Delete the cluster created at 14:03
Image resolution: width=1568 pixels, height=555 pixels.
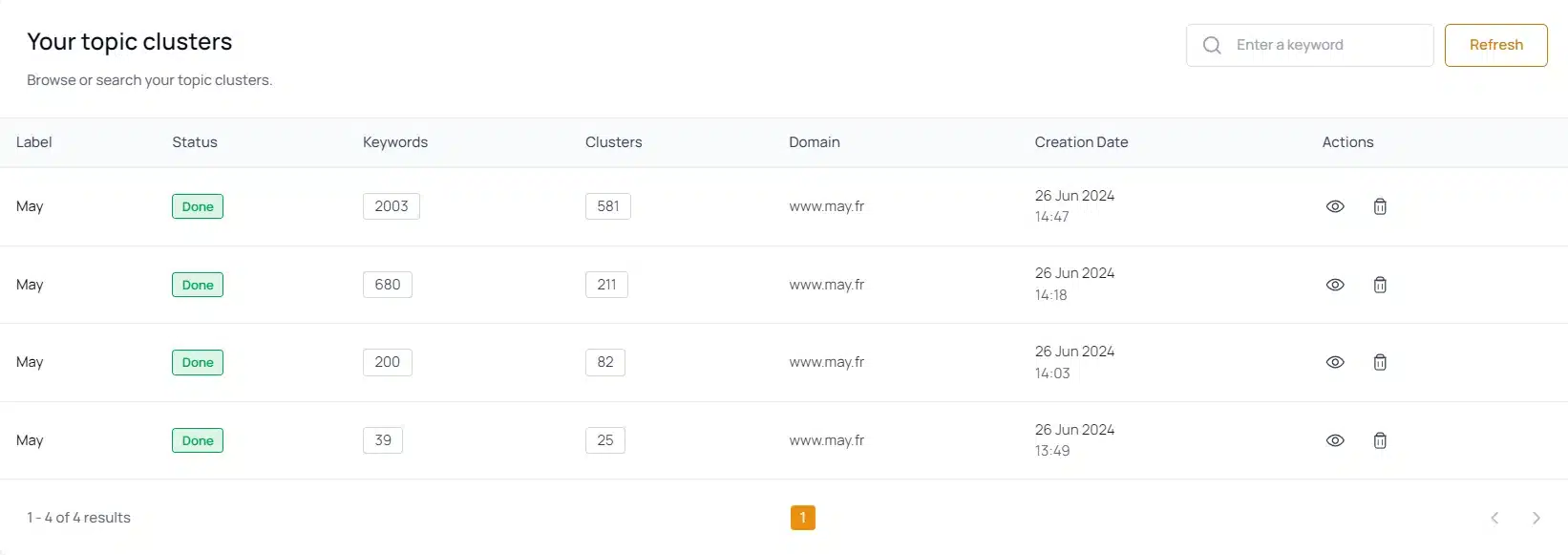coord(1380,362)
